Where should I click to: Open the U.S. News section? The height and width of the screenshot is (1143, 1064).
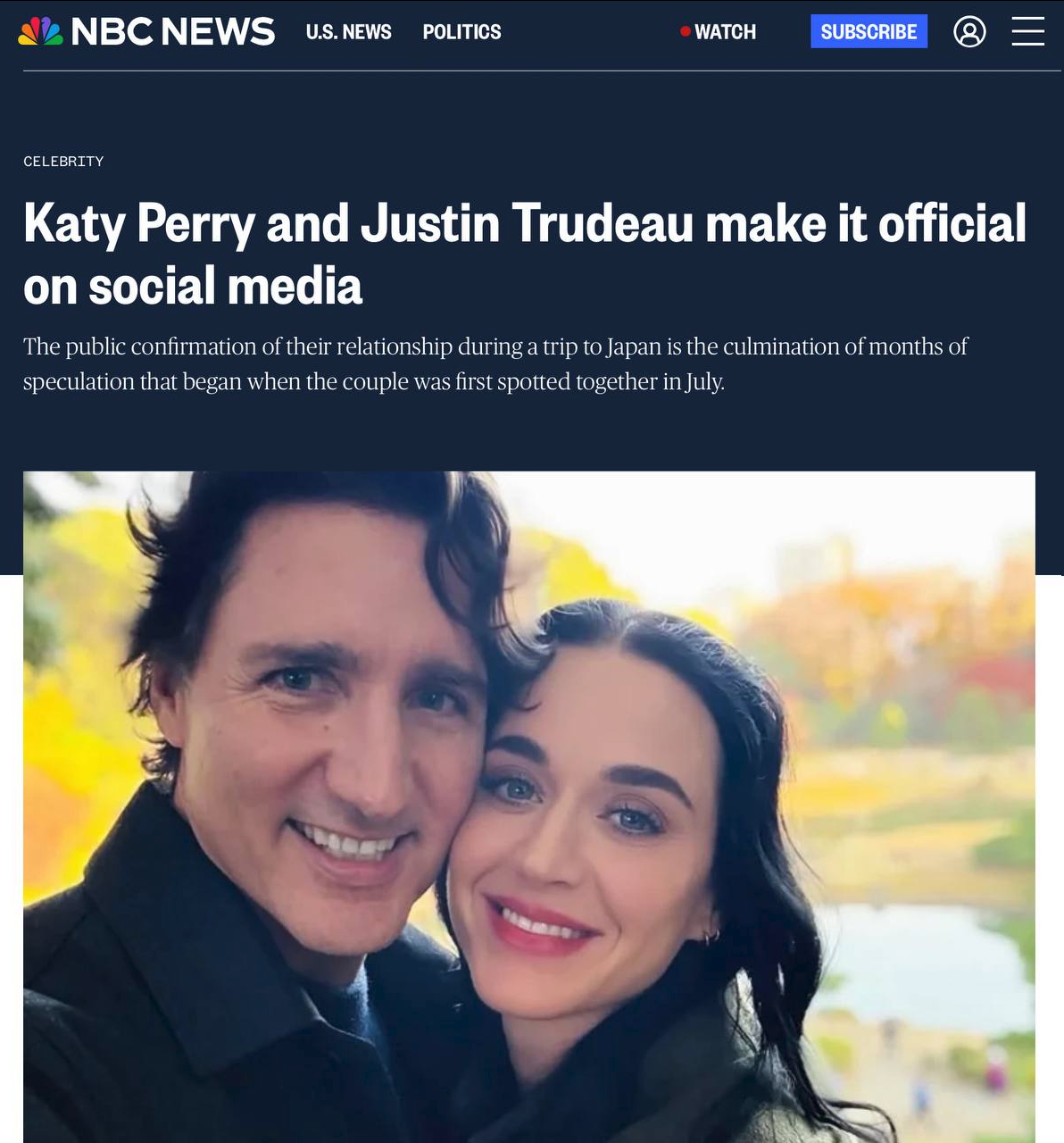click(x=348, y=32)
